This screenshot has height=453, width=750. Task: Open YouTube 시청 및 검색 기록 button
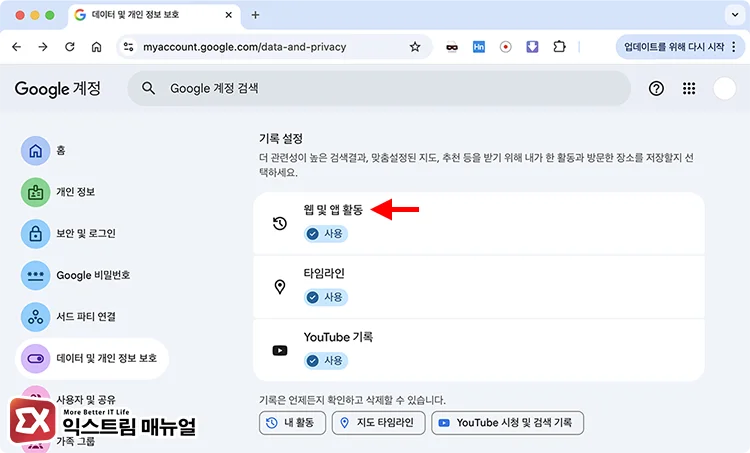[507, 423]
